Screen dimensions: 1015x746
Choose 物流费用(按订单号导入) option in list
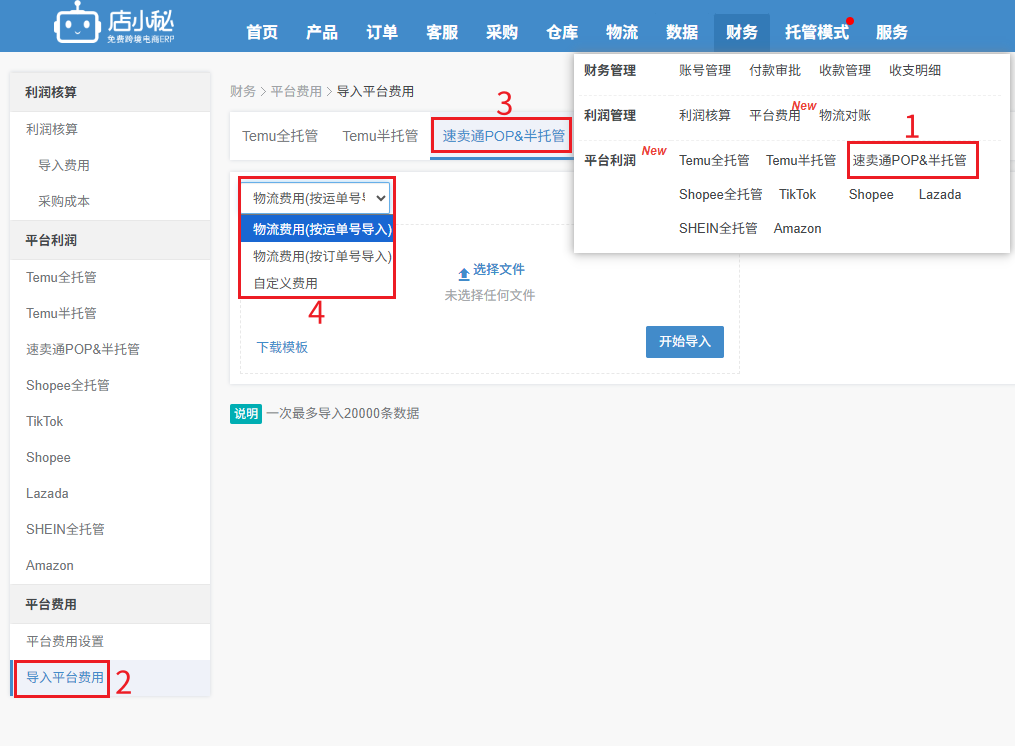pos(317,256)
